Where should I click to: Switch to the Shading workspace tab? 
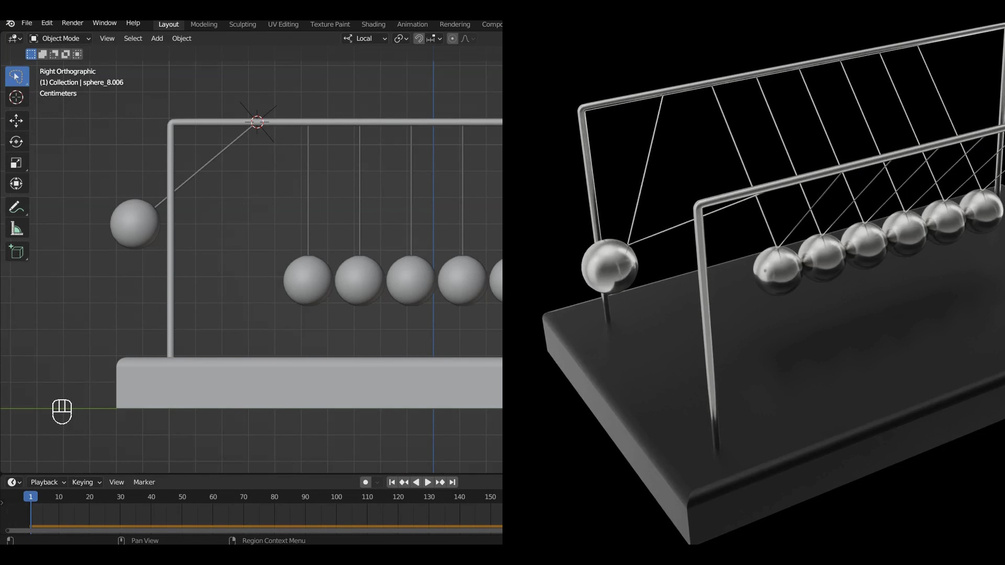(x=373, y=24)
